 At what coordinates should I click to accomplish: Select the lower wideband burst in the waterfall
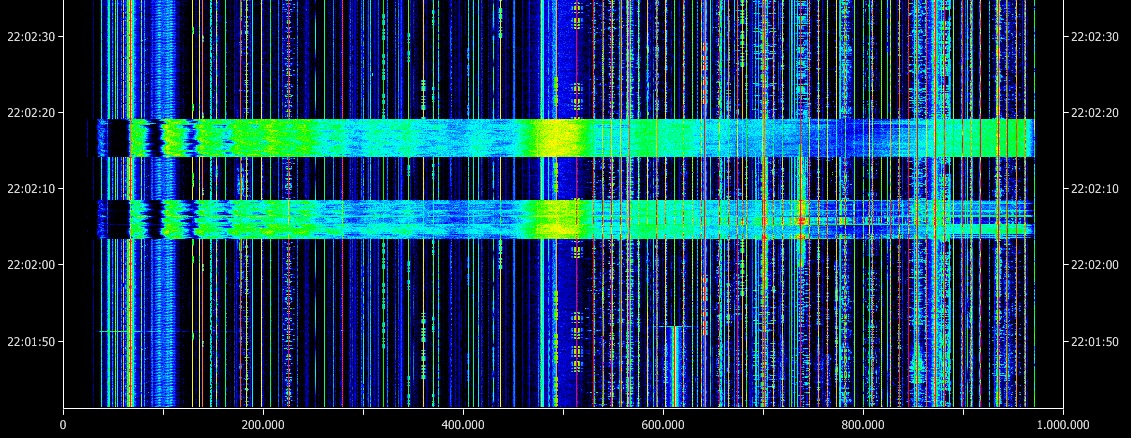point(566,219)
